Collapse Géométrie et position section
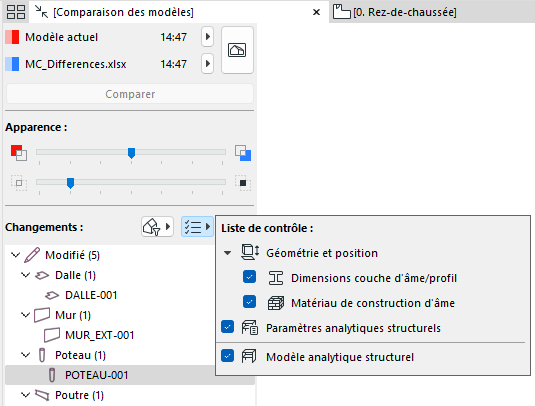 228,253
